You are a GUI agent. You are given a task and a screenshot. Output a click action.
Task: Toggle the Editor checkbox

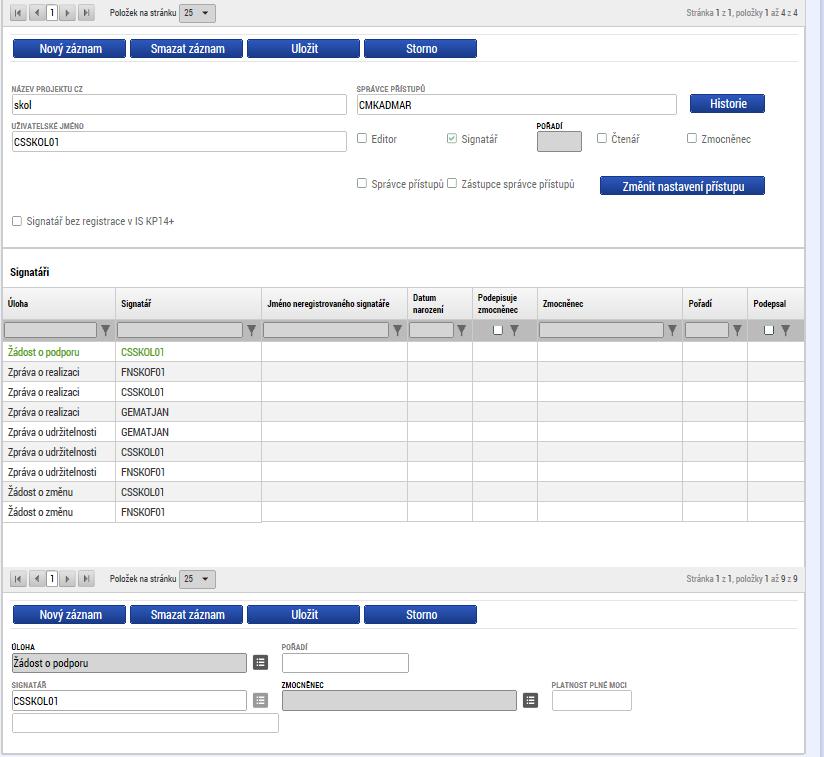(x=362, y=138)
